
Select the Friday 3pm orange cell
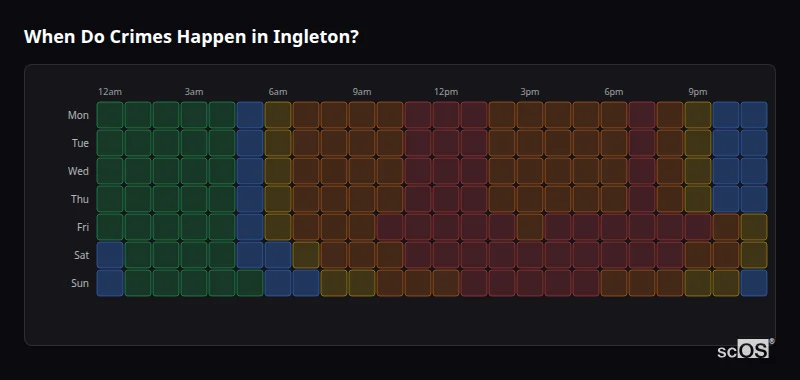pyautogui.click(x=530, y=227)
